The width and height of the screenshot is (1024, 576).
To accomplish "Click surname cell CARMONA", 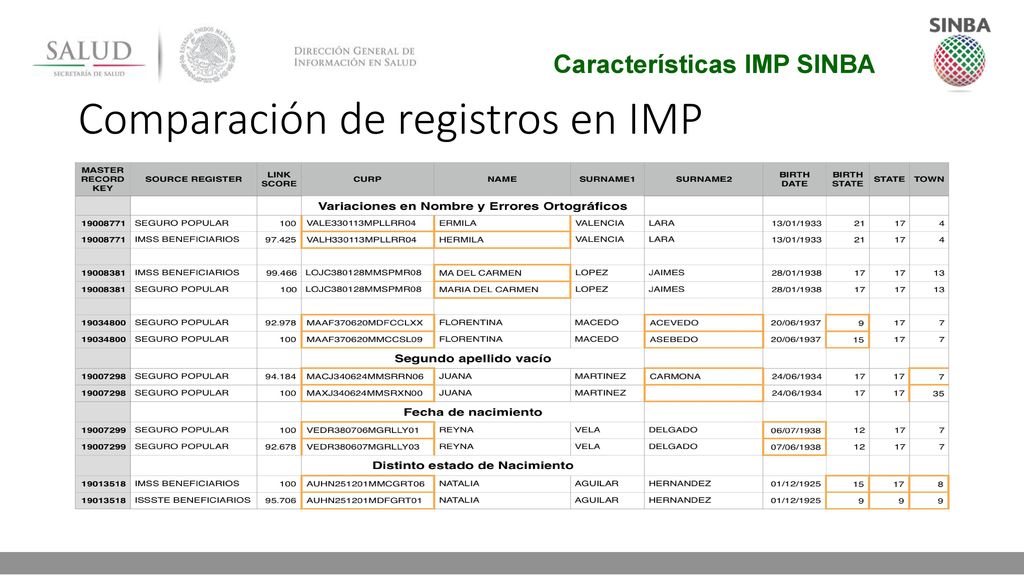I will pos(703,377).
